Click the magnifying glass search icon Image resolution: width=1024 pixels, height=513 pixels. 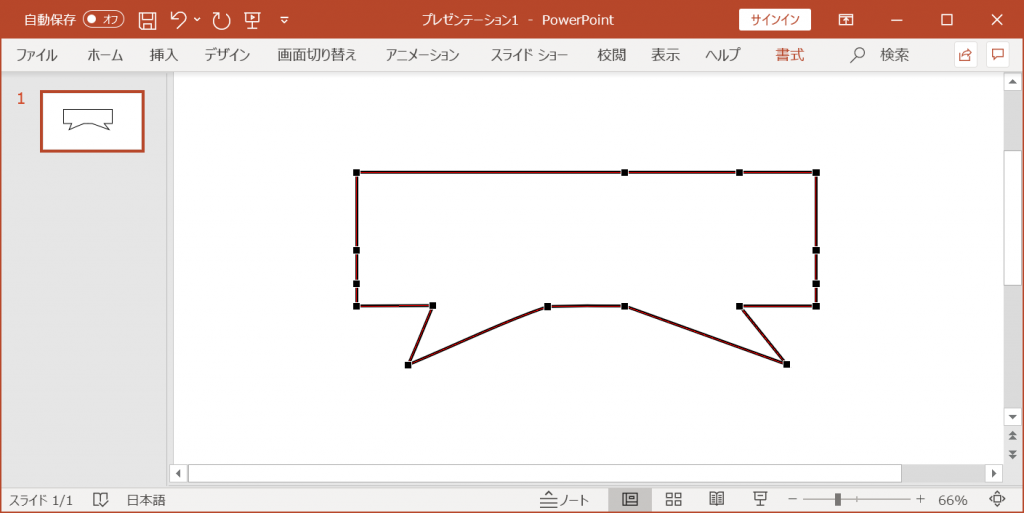(x=857, y=55)
